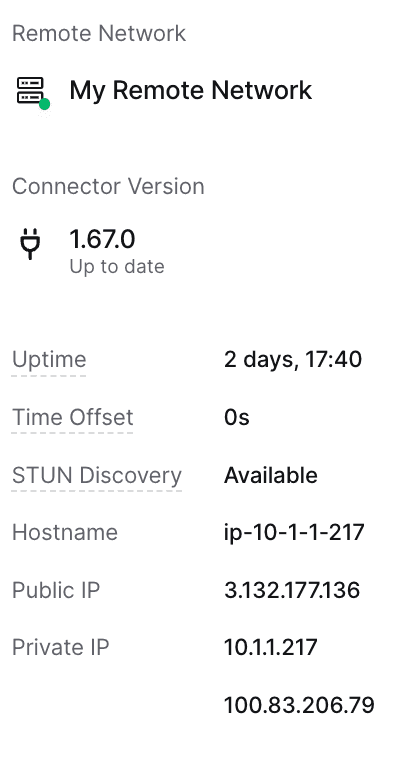The height and width of the screenshot is (768, 418).
Task: Click the green online status dot
Action: coord(44,104)
